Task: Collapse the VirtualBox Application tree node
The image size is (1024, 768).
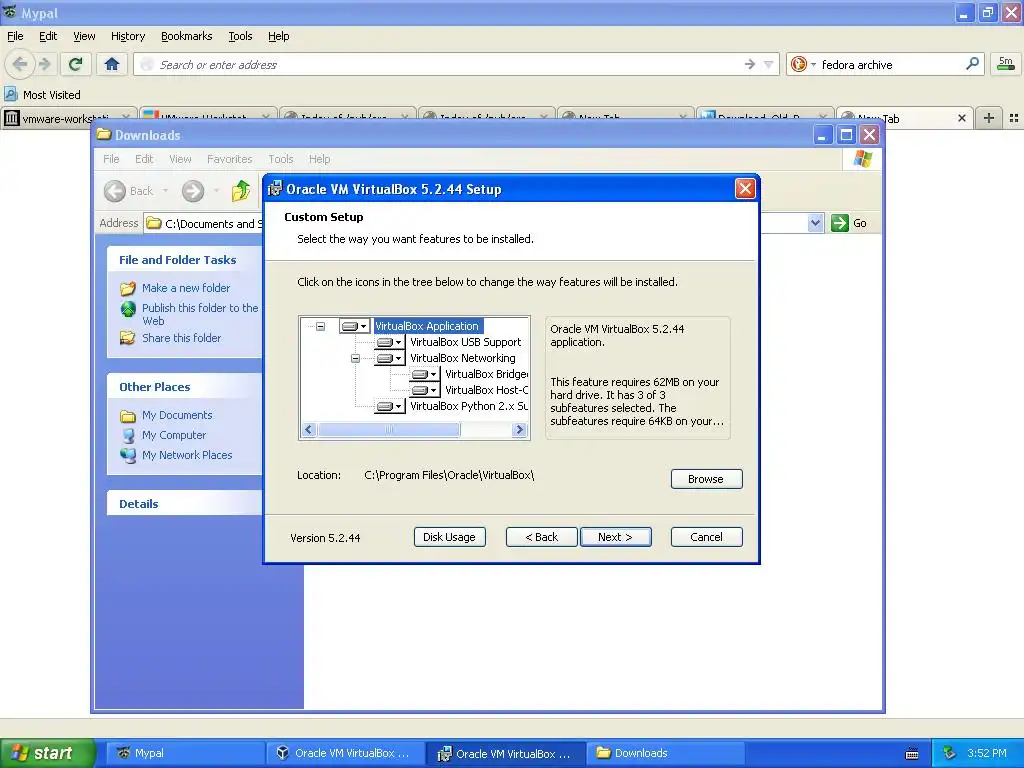Action: click(x=321, y=326)
